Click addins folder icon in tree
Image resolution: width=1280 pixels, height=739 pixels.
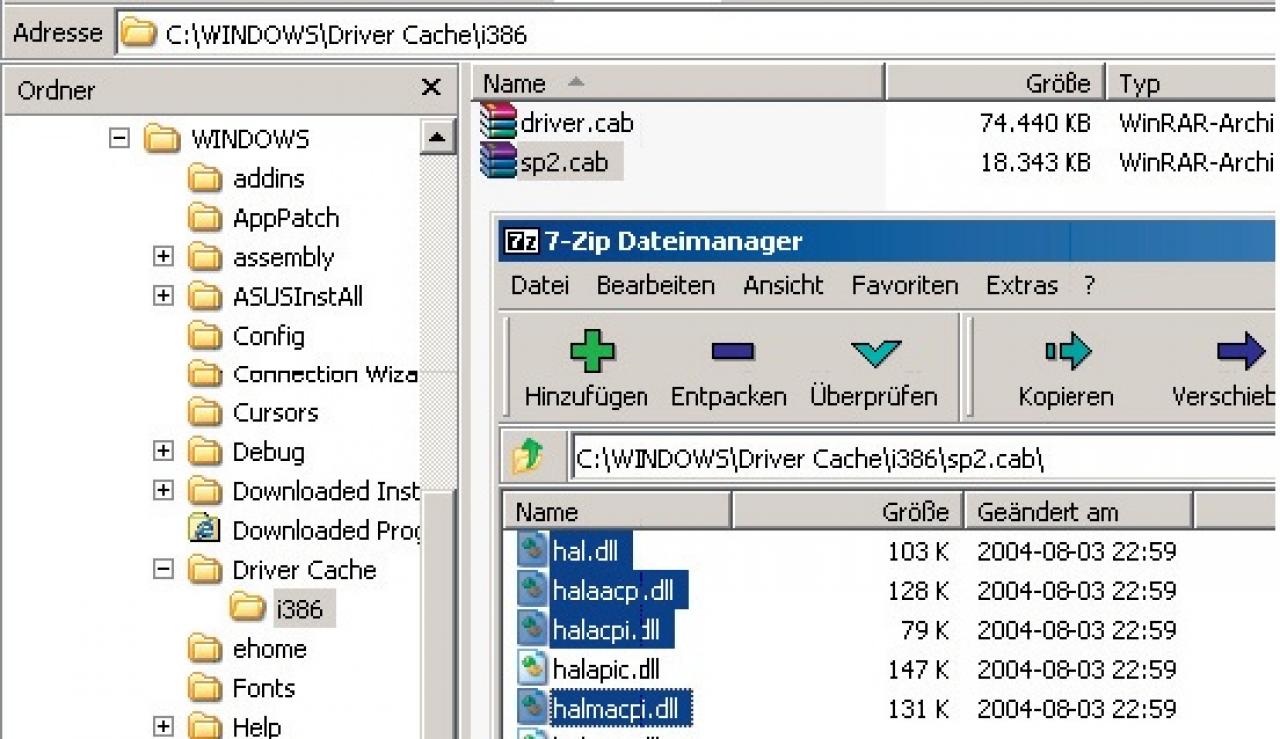[205, 179]
